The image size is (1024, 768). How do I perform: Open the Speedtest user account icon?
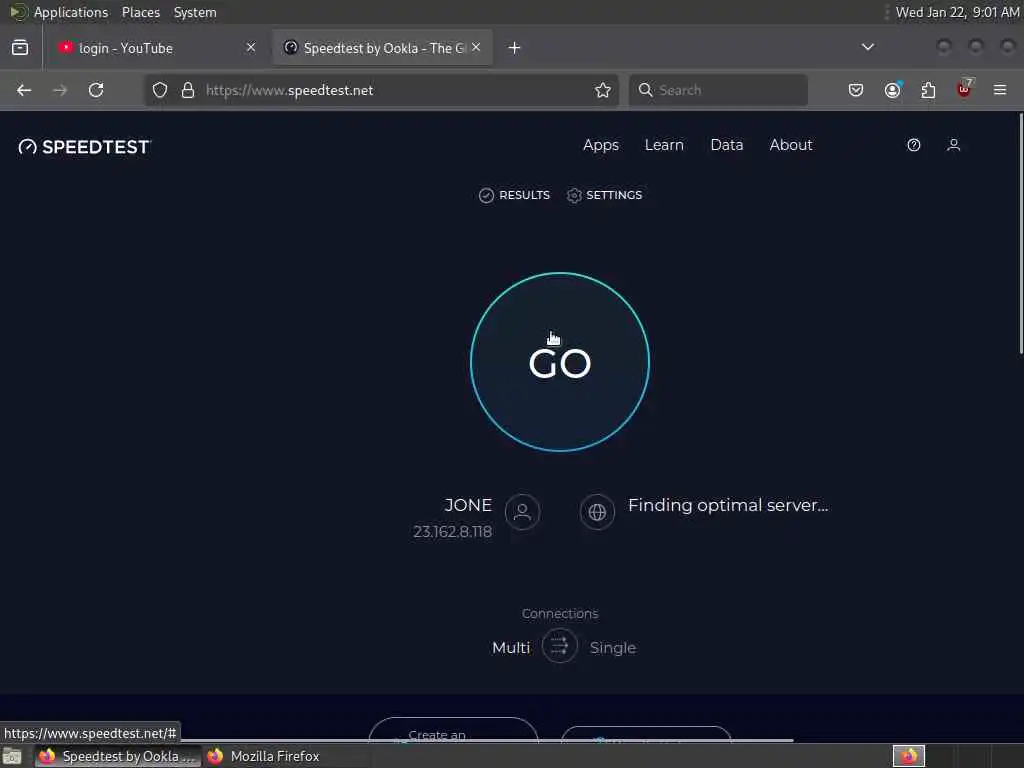tap(953, 145)
